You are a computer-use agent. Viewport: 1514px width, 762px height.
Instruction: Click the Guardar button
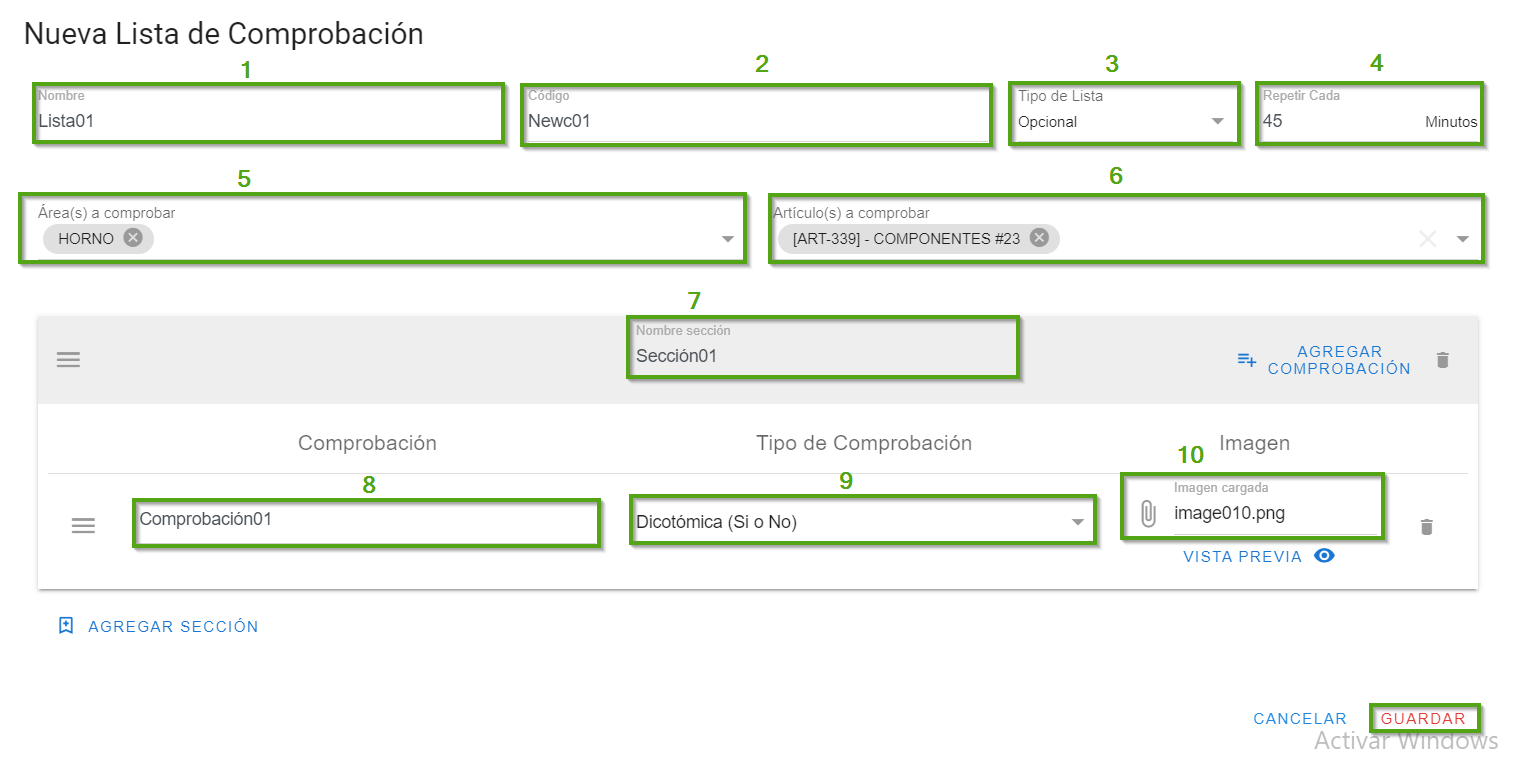[1423, 719]
